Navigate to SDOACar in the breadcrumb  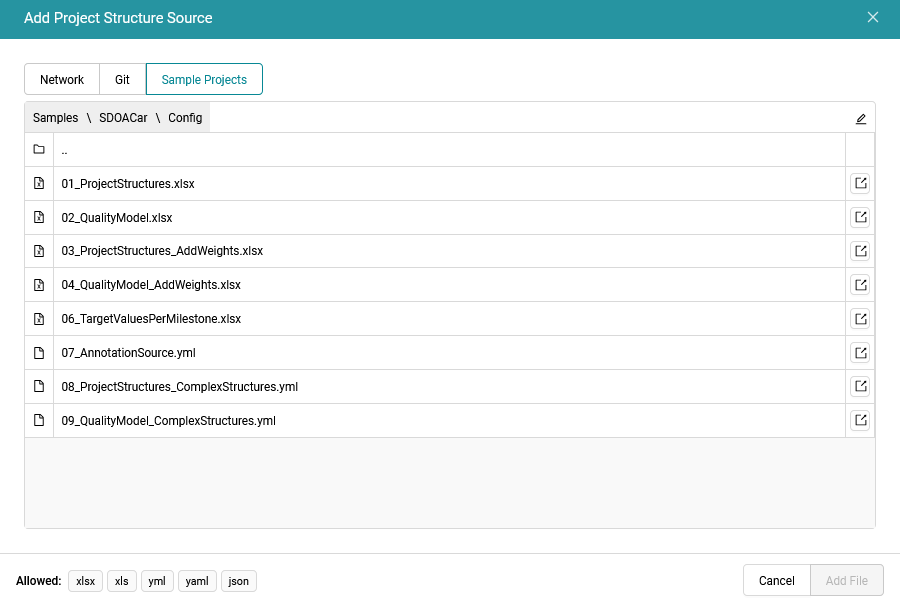(x=123, y=118)
